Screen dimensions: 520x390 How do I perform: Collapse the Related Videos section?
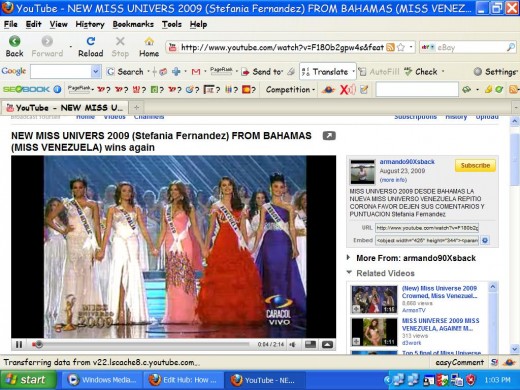(x=349, y=272)
